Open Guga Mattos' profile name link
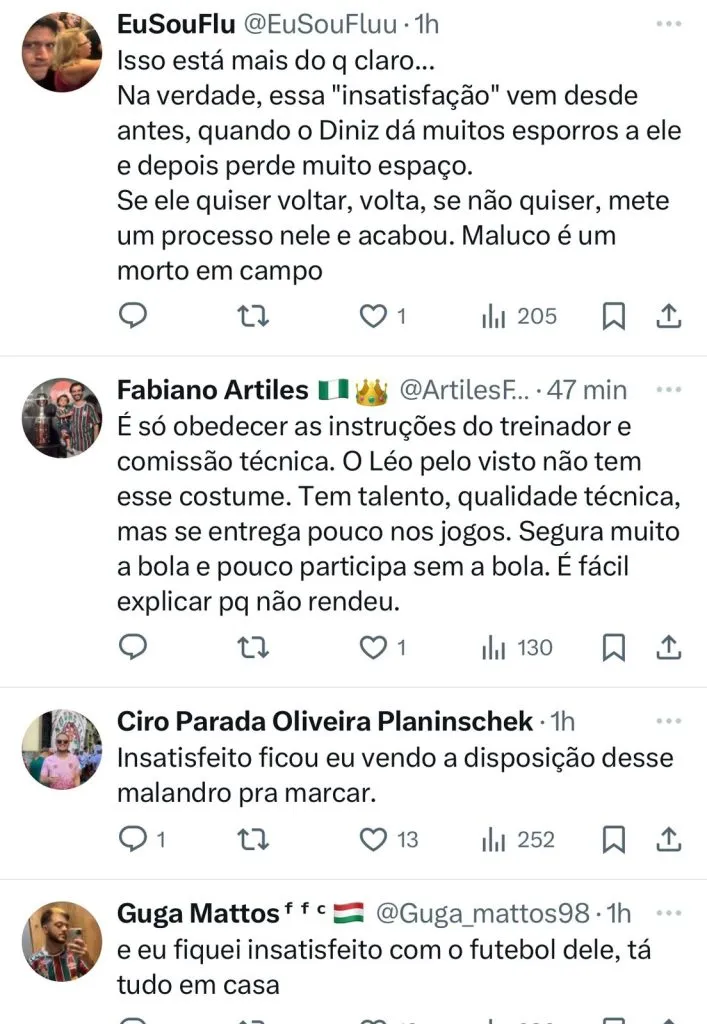Viewport: 707px width, 1024px height. (197, 912)
